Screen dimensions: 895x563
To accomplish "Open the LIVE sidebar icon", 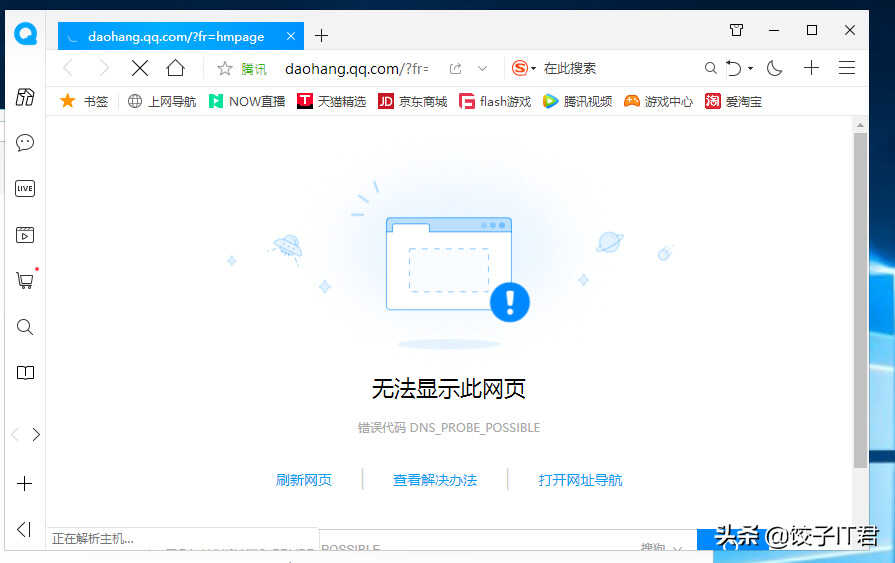I will pyautogui.click(x=25, y=188).
